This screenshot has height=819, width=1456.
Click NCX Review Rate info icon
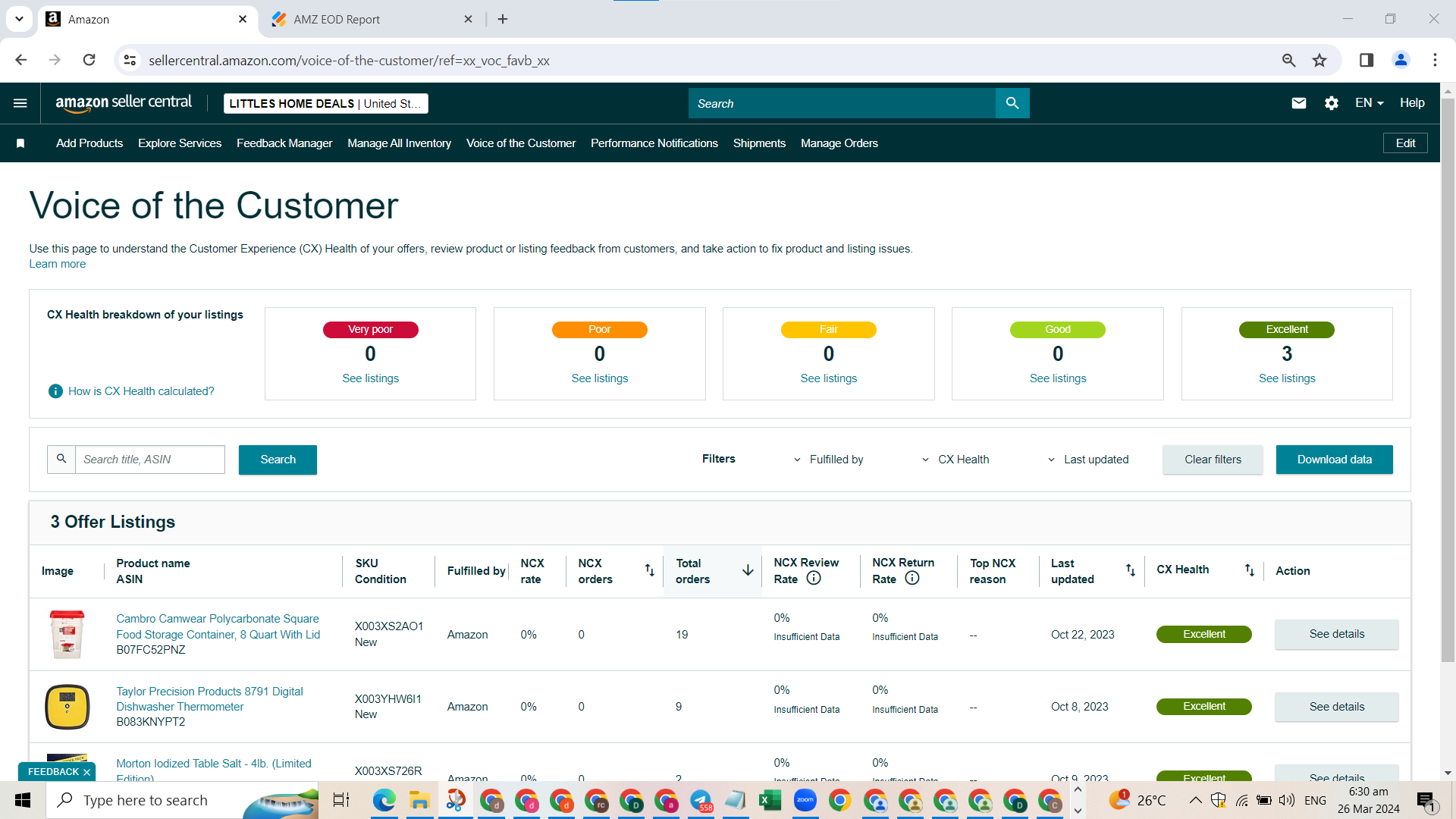[x=814, y=579]
